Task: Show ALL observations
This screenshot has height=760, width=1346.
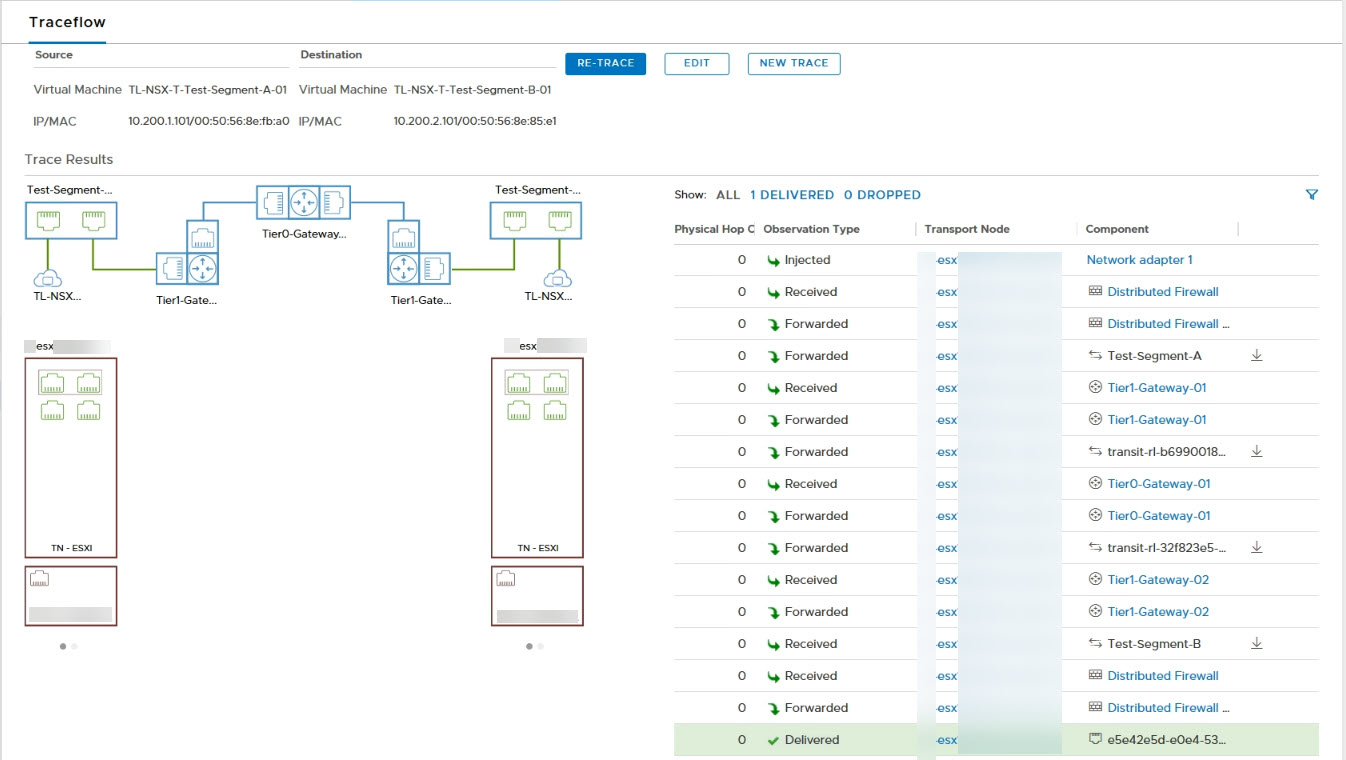Action: 728,195
